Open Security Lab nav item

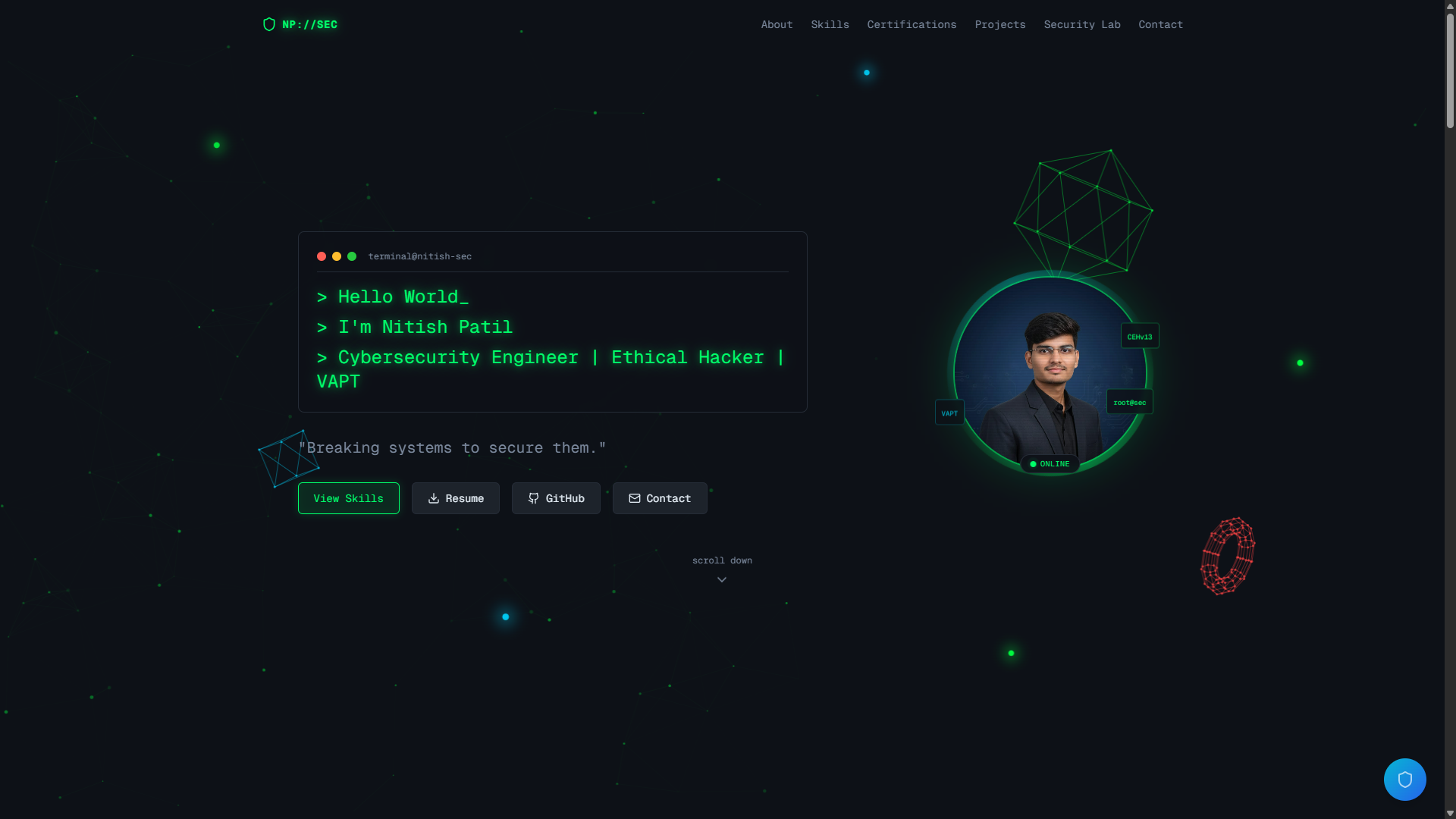(x=1081, y=24)
